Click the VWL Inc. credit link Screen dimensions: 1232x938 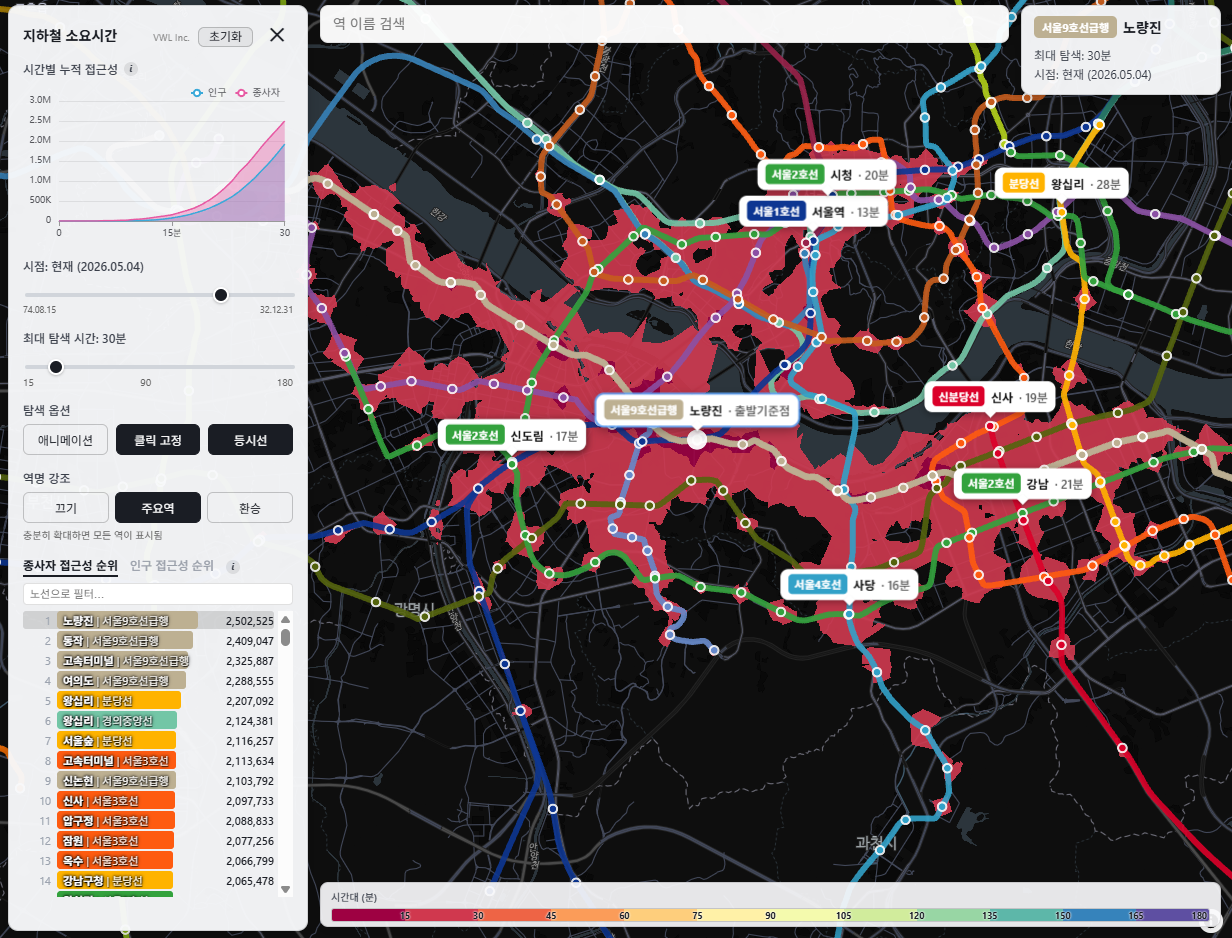click(171, 37)
